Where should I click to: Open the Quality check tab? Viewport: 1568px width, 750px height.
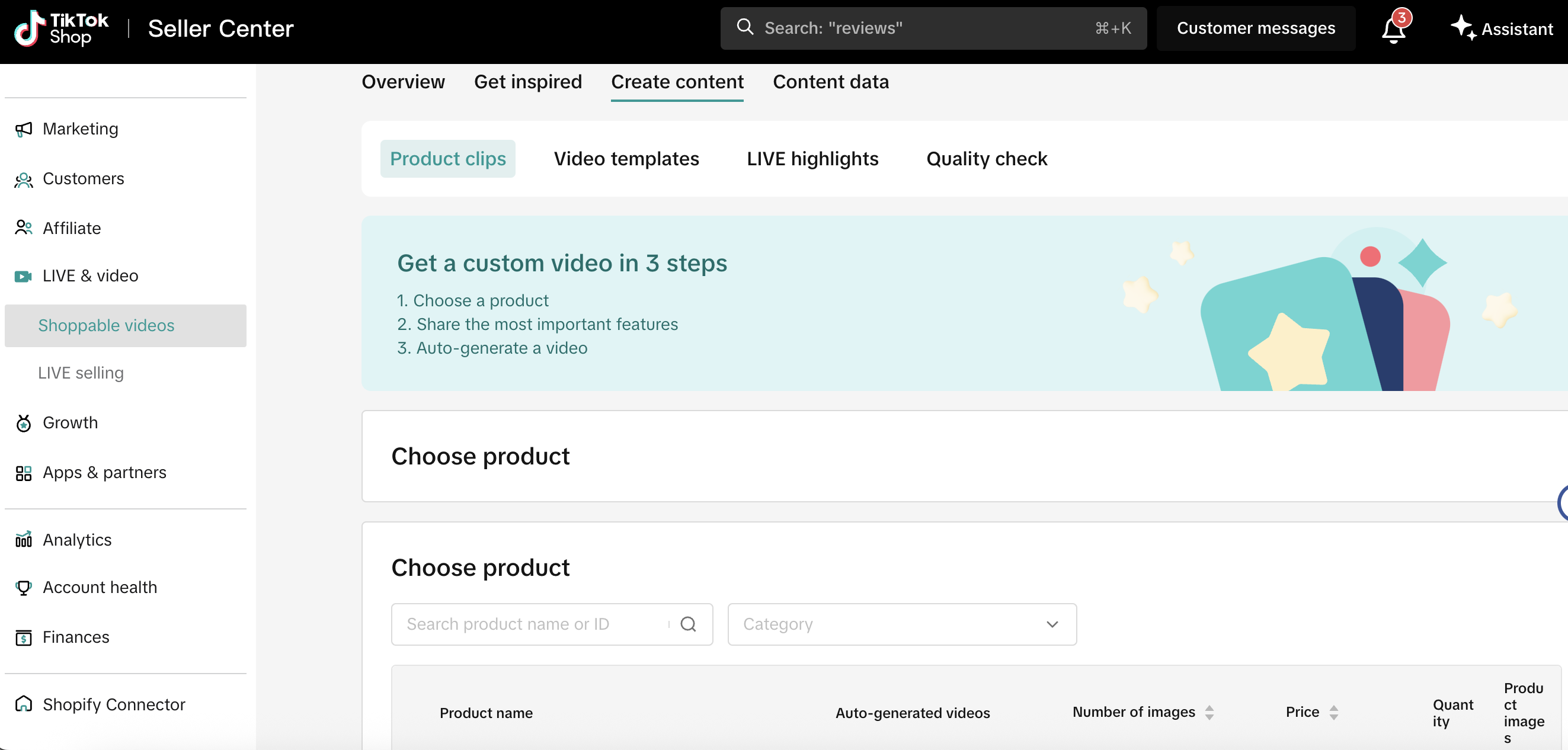(x=986, y=159)
